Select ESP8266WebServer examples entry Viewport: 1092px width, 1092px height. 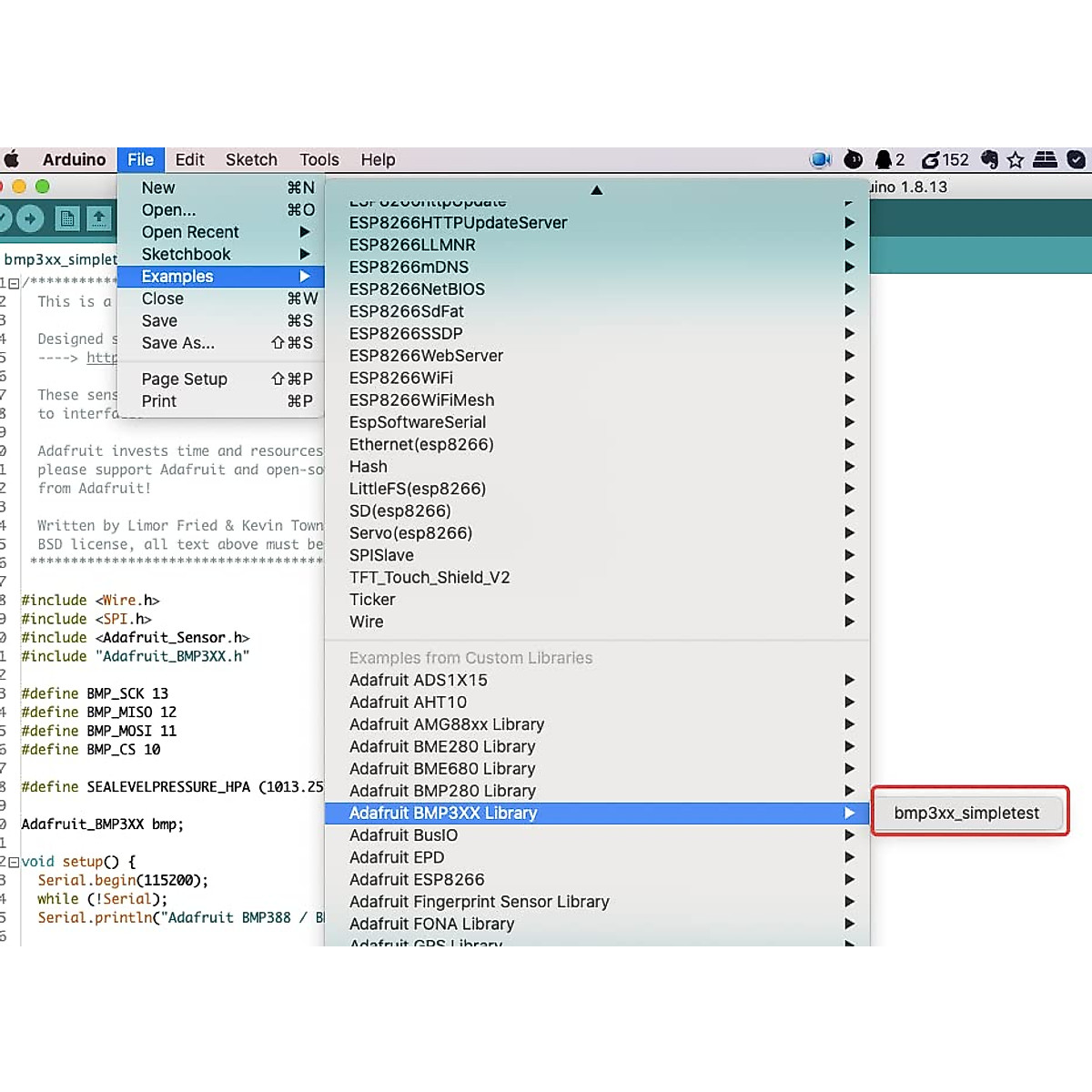[x=426, y=356]
